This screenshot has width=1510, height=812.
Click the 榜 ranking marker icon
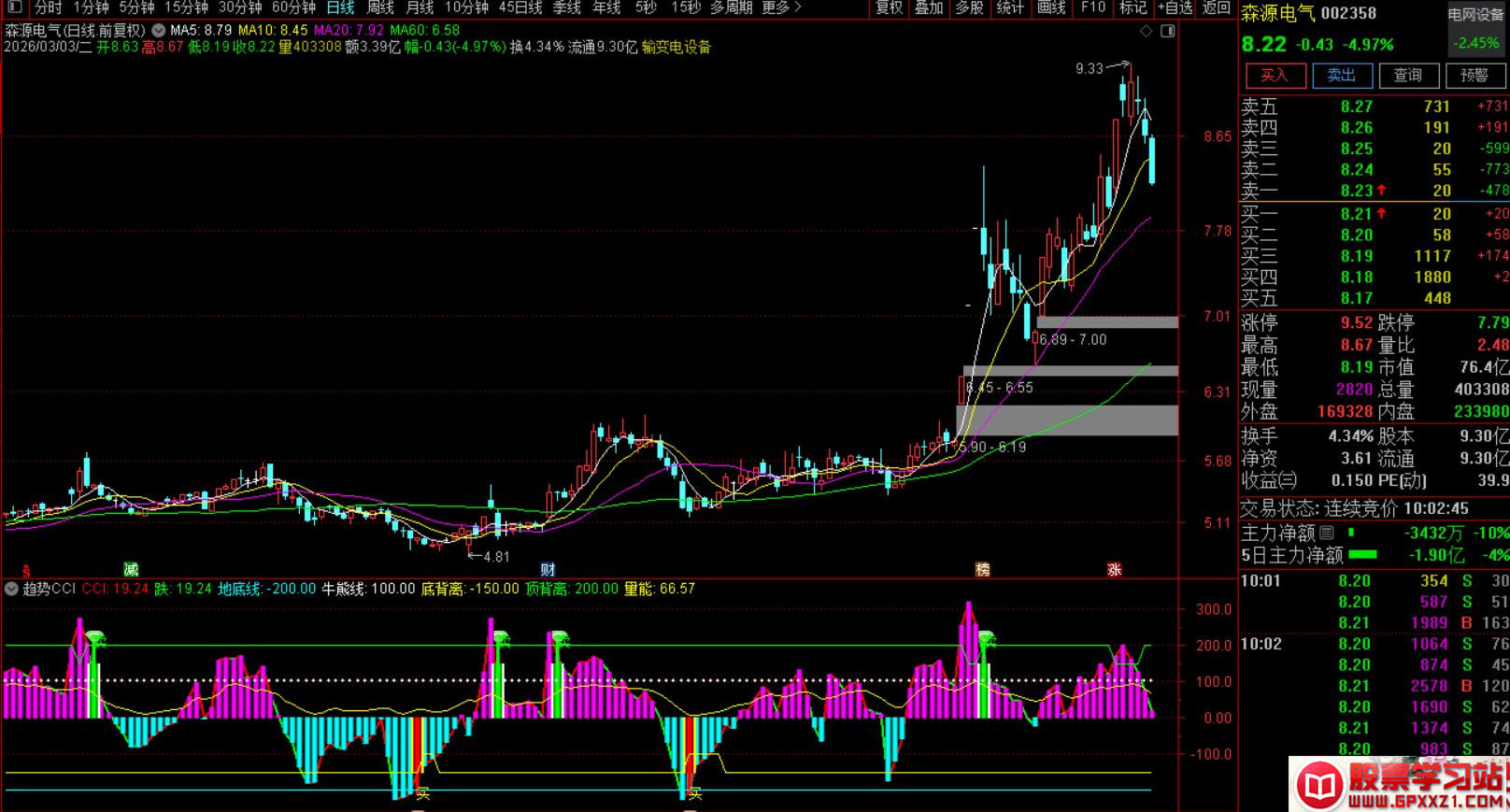pyautogui.click(x=982, y=569)
